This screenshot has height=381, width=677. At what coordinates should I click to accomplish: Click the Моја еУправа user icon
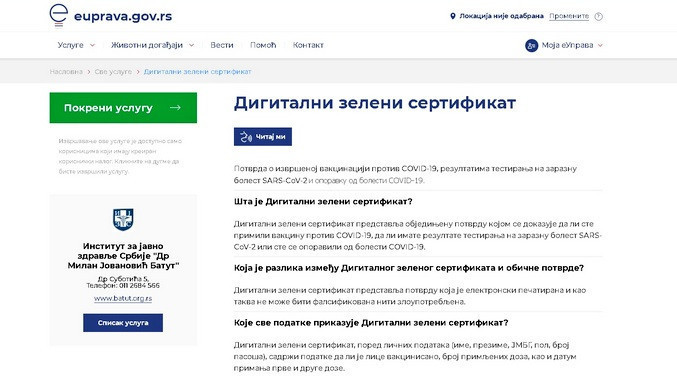point(531,45)
